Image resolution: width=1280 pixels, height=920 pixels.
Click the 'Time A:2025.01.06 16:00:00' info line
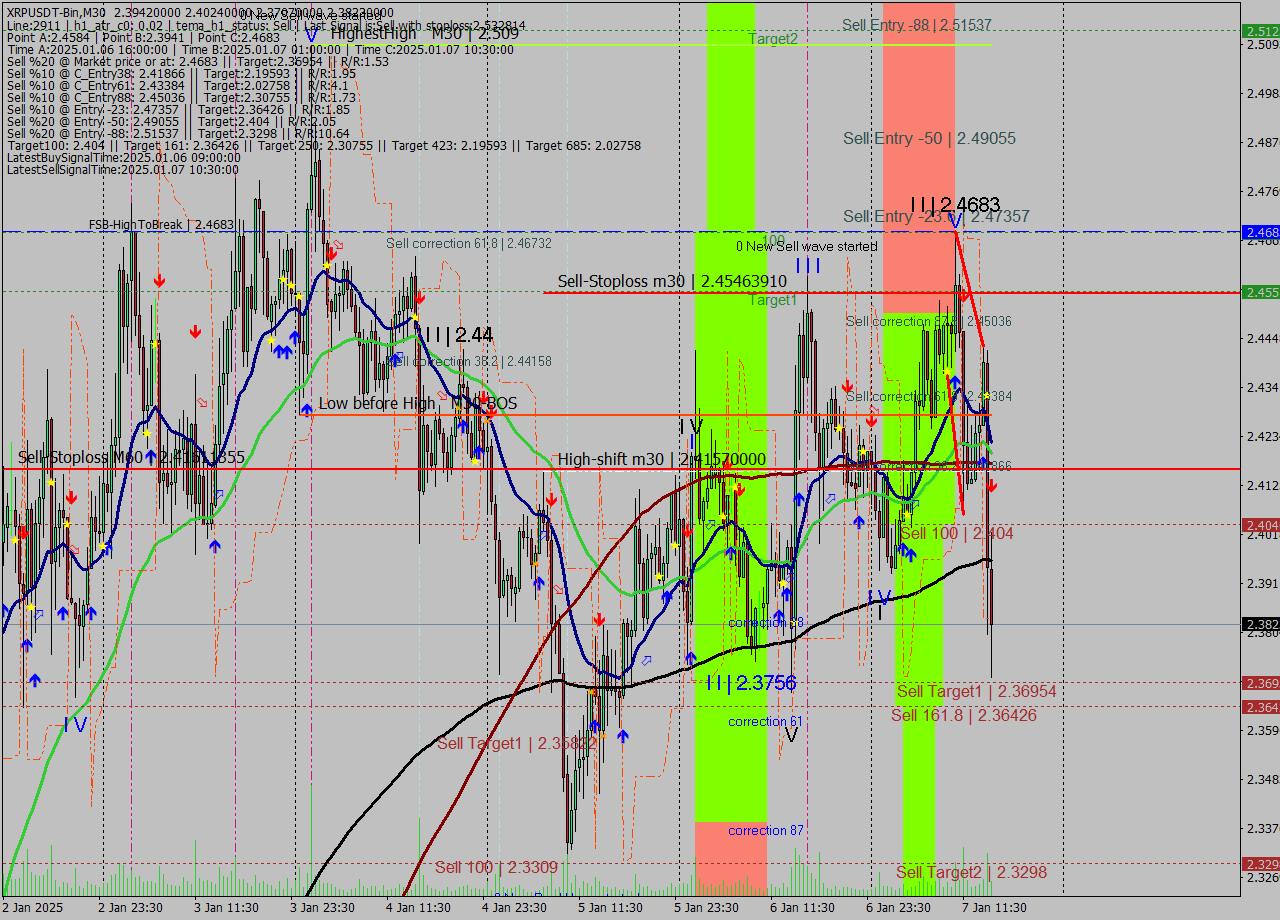[x=260, y=49]
